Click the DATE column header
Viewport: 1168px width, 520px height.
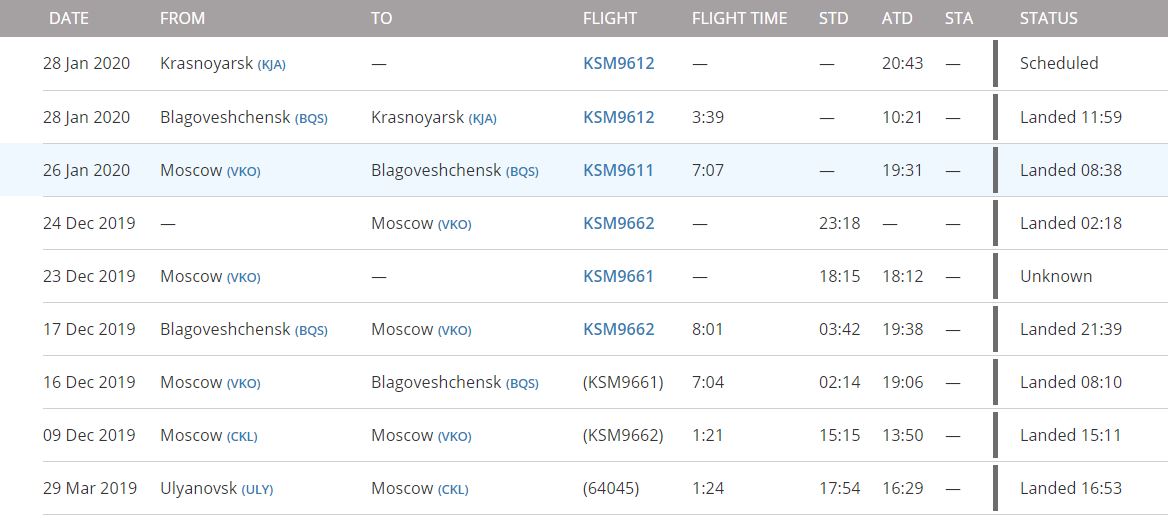69,18
